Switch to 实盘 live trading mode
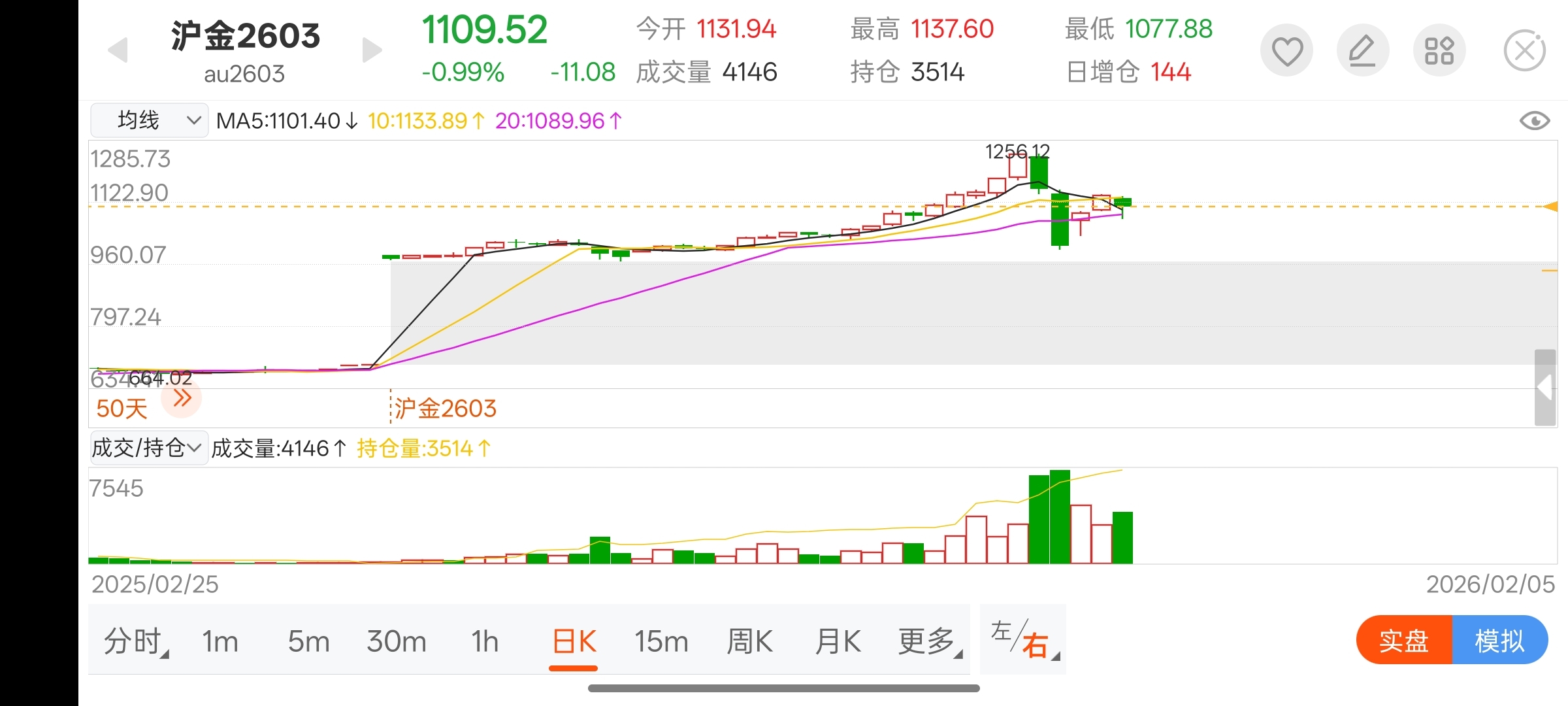 tap(1403, 640)
